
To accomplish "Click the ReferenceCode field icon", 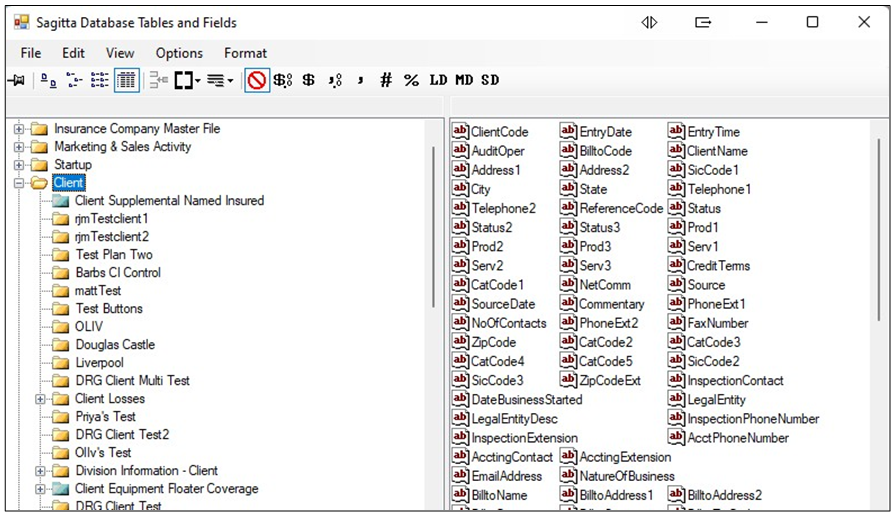I will pos(568,208).
